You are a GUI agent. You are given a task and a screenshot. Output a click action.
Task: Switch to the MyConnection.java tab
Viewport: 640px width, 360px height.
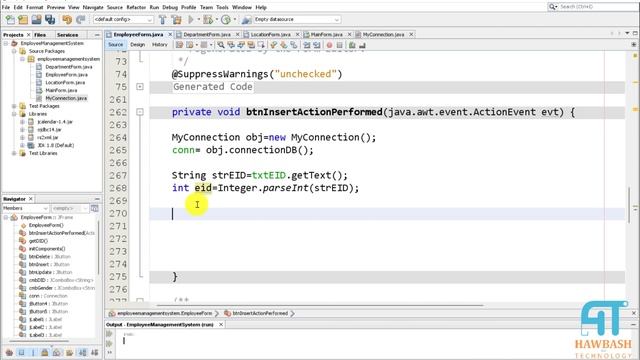(383, 34)
